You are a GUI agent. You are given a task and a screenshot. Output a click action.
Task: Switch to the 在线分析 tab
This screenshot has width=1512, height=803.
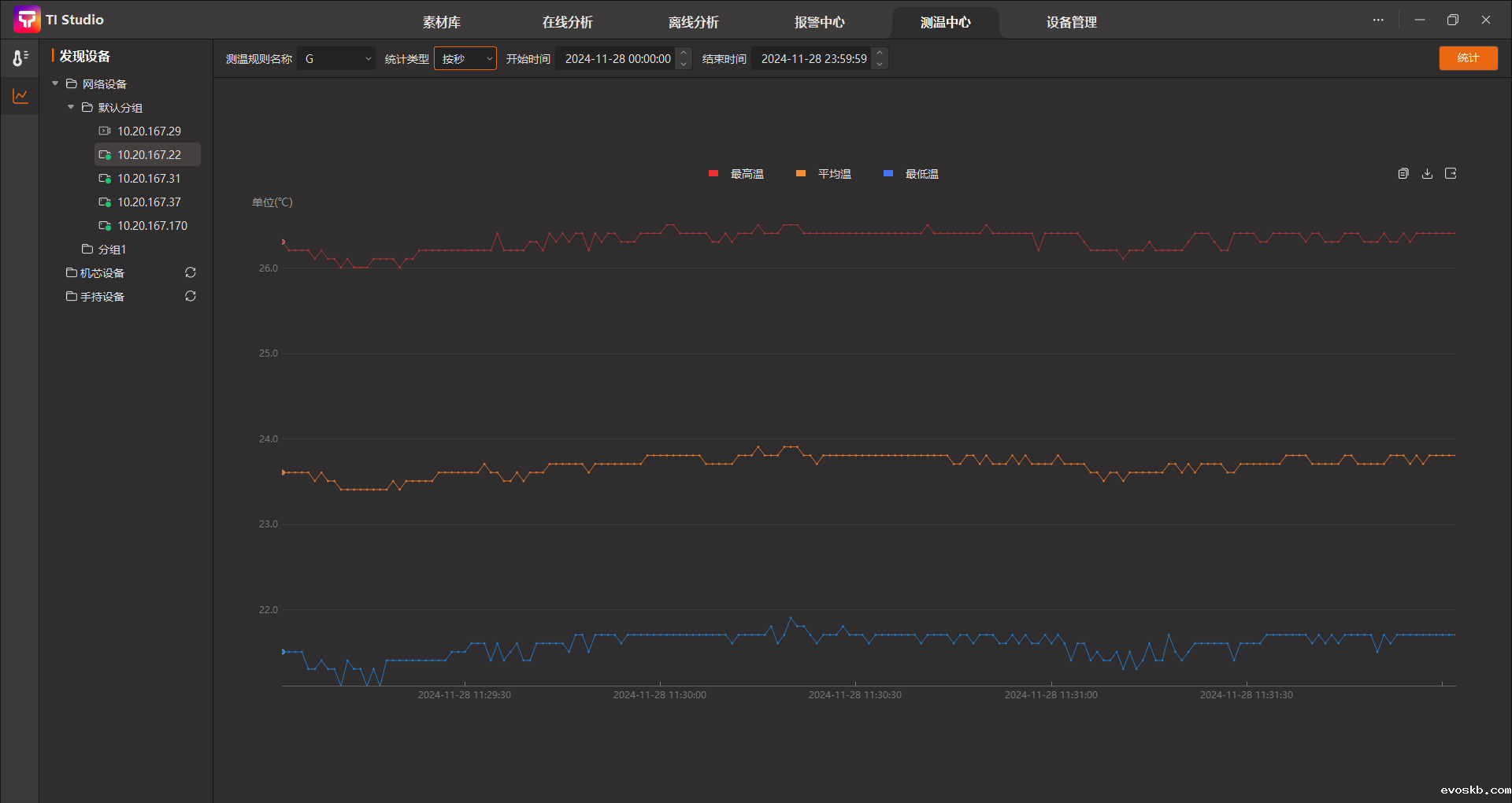[567, 22]
